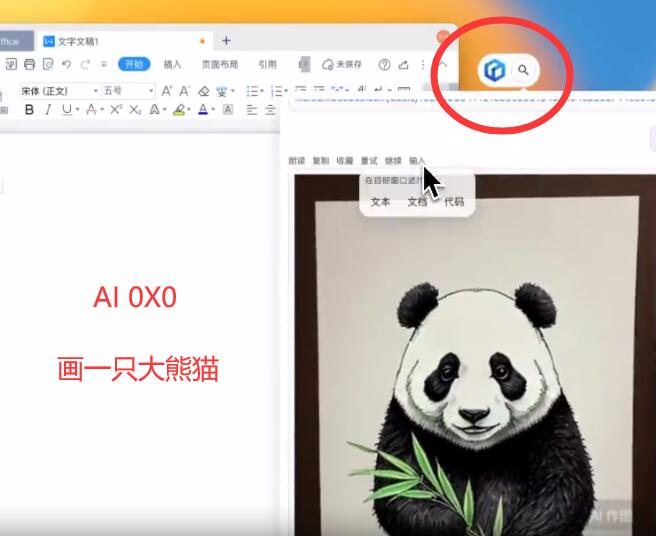Open font color dropdown arrow
This screenshot has height=536, width=656.
[x=213, y=110]
